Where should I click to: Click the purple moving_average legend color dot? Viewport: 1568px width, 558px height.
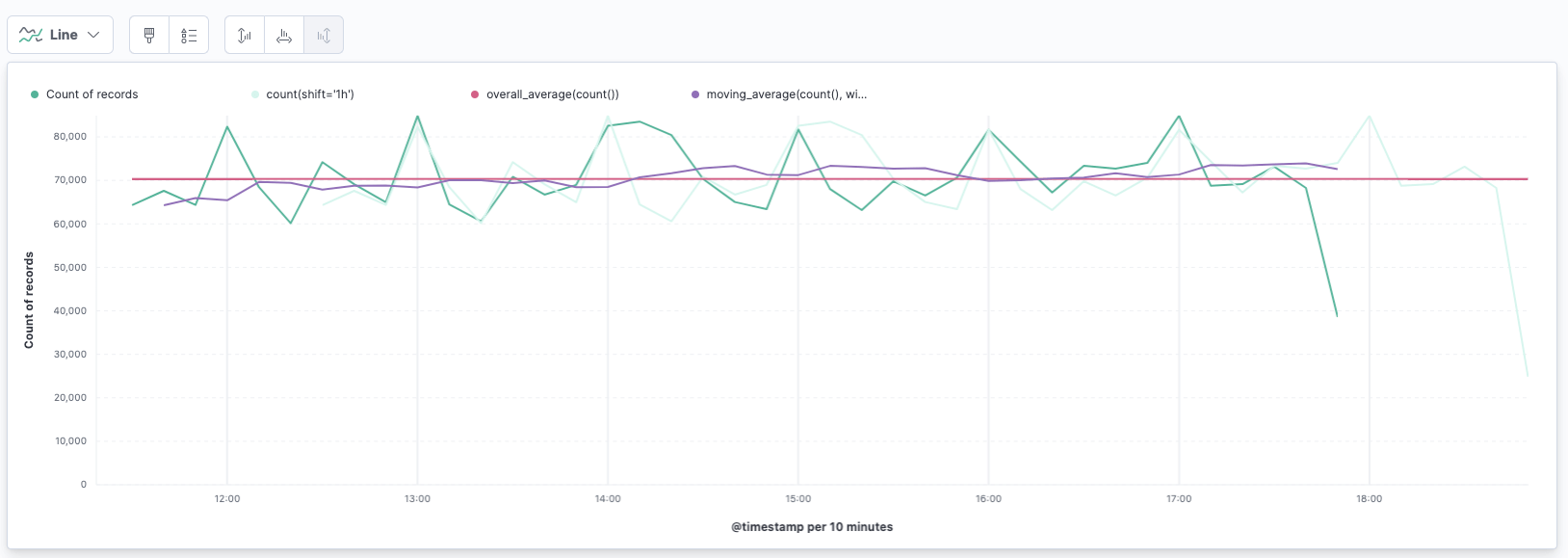(695, 94)
